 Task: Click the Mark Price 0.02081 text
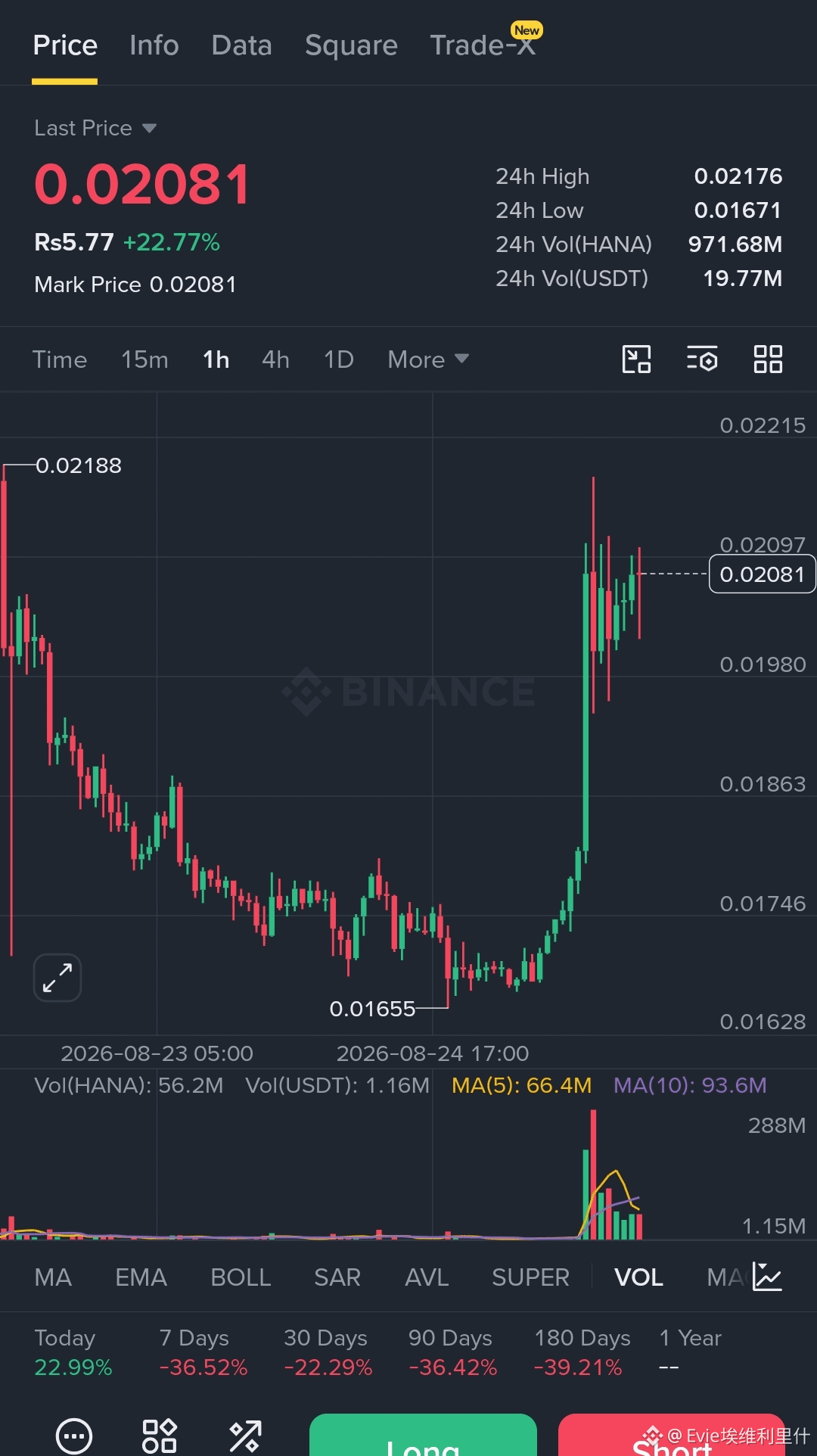tap(135, 285)
